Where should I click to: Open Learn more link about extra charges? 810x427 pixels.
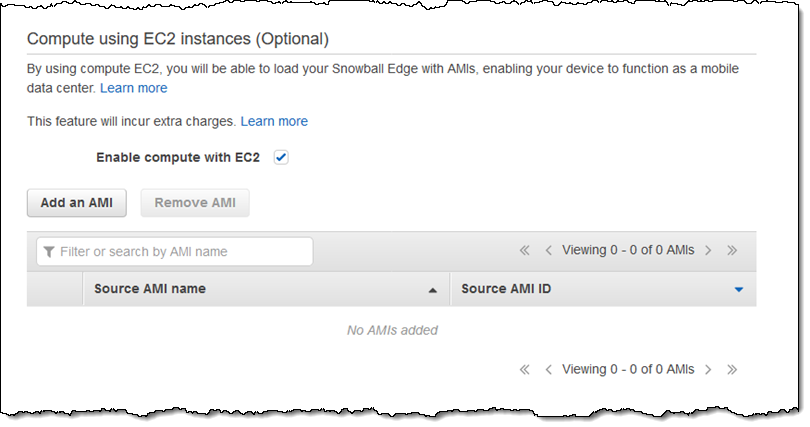pos(274,121)
